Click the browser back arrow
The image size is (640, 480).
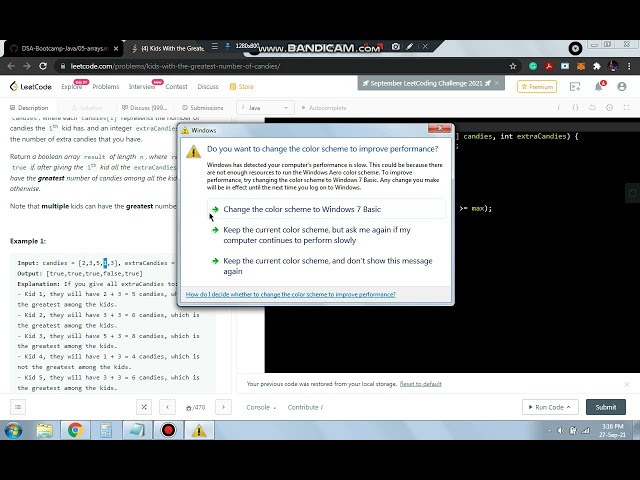11,66
